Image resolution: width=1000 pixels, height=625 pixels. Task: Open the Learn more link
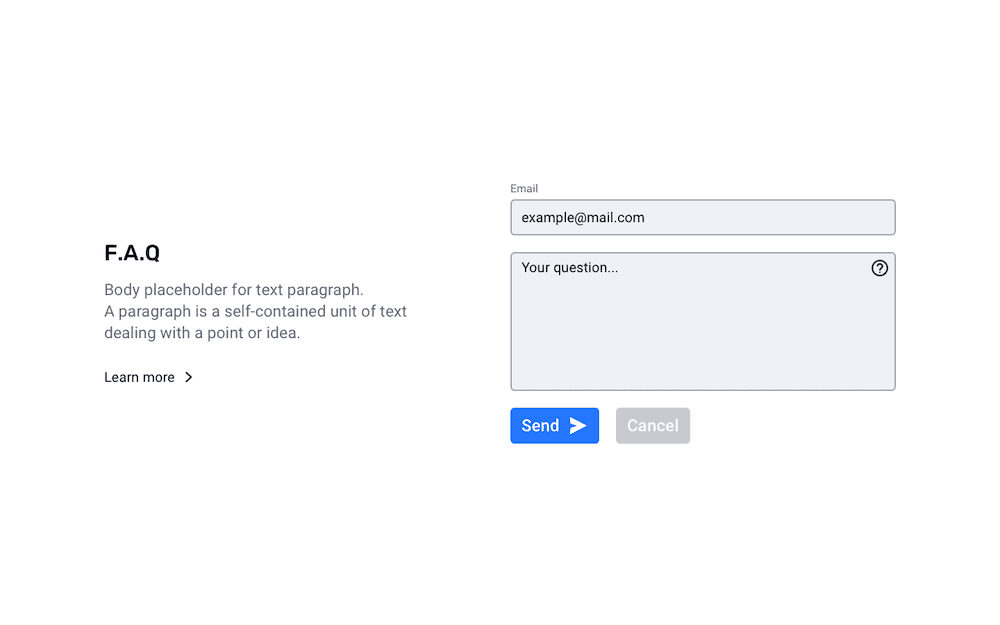[149, 377]
